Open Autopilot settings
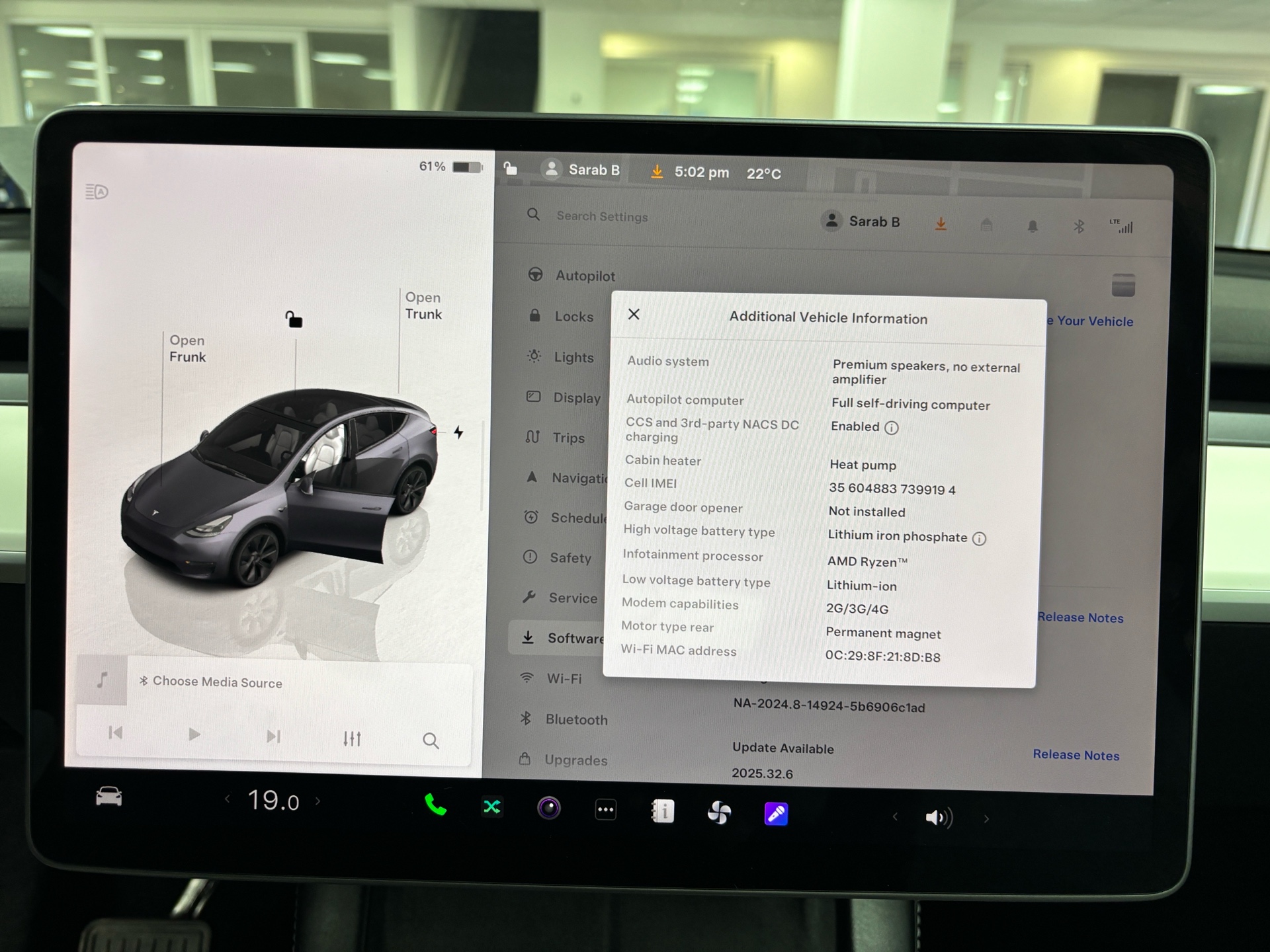1270x952 pixels. [571, 275]
